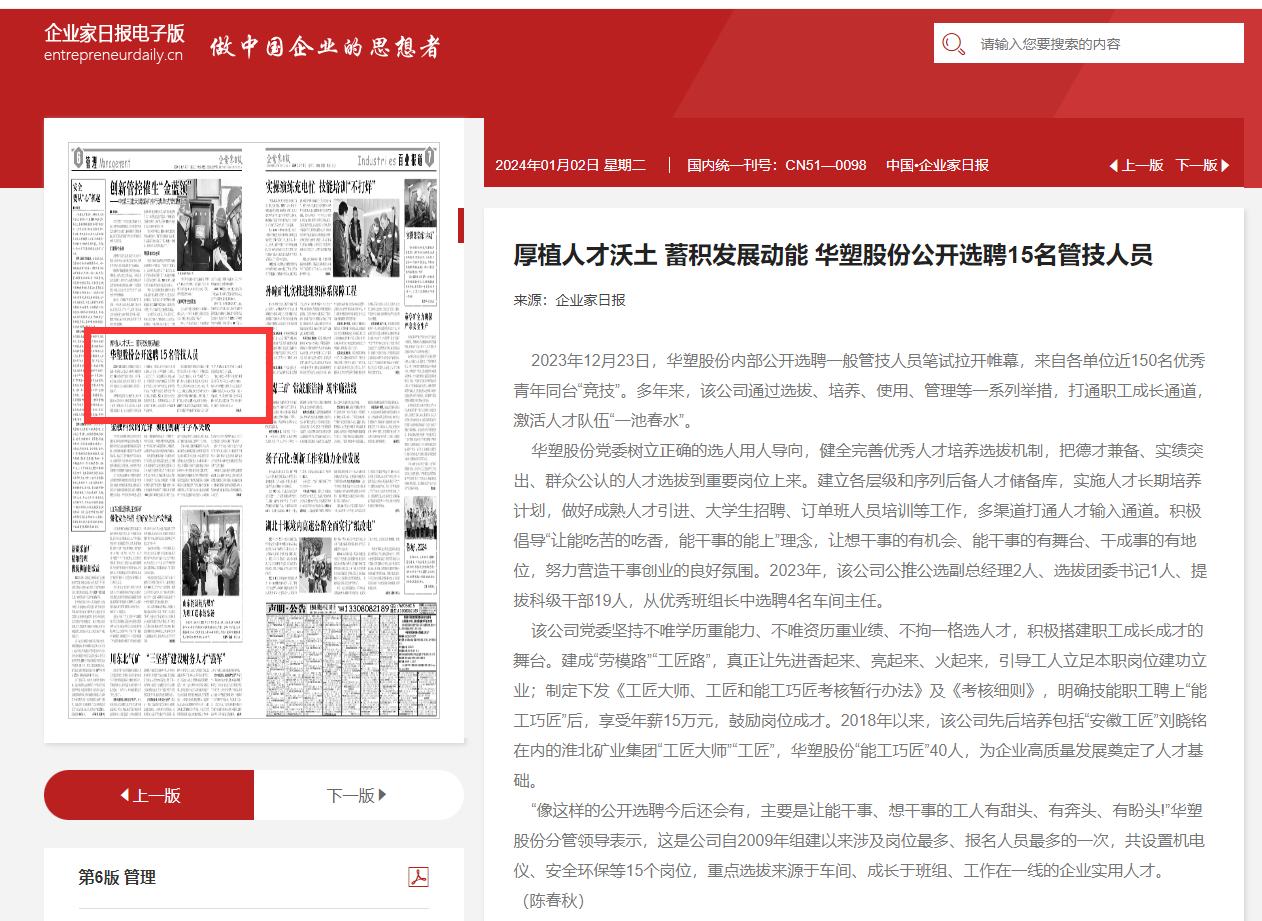Image resolution: width=1262 pixels, height=921 pixels.
Task: Click the 中国•企业家日报 label in date bar
Action: coord(937,166)
